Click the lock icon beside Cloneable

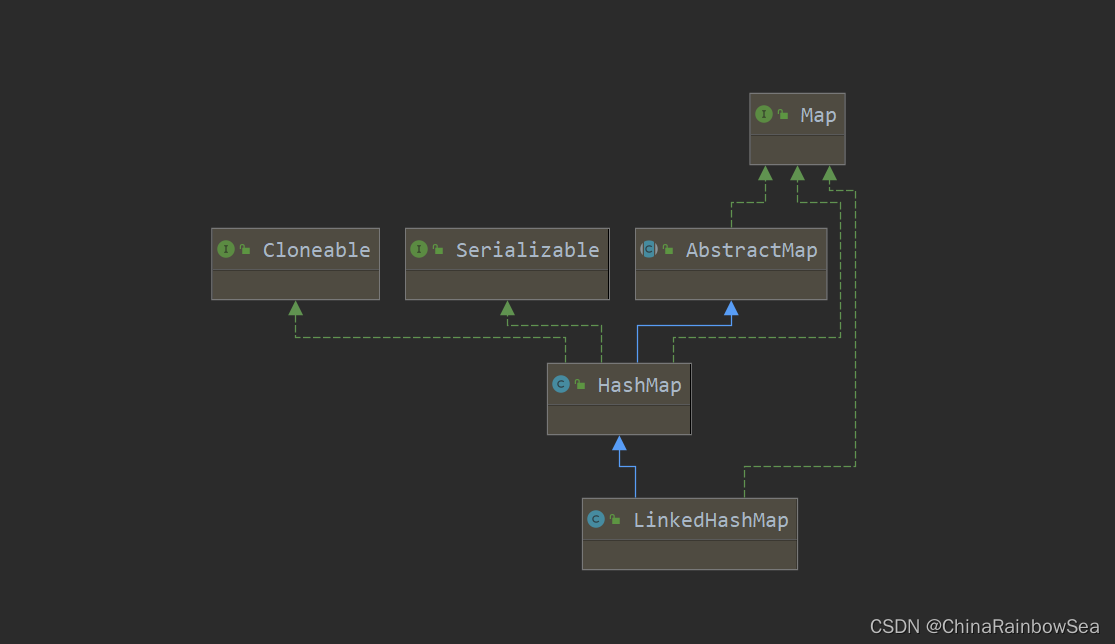(x=245, y=249)
